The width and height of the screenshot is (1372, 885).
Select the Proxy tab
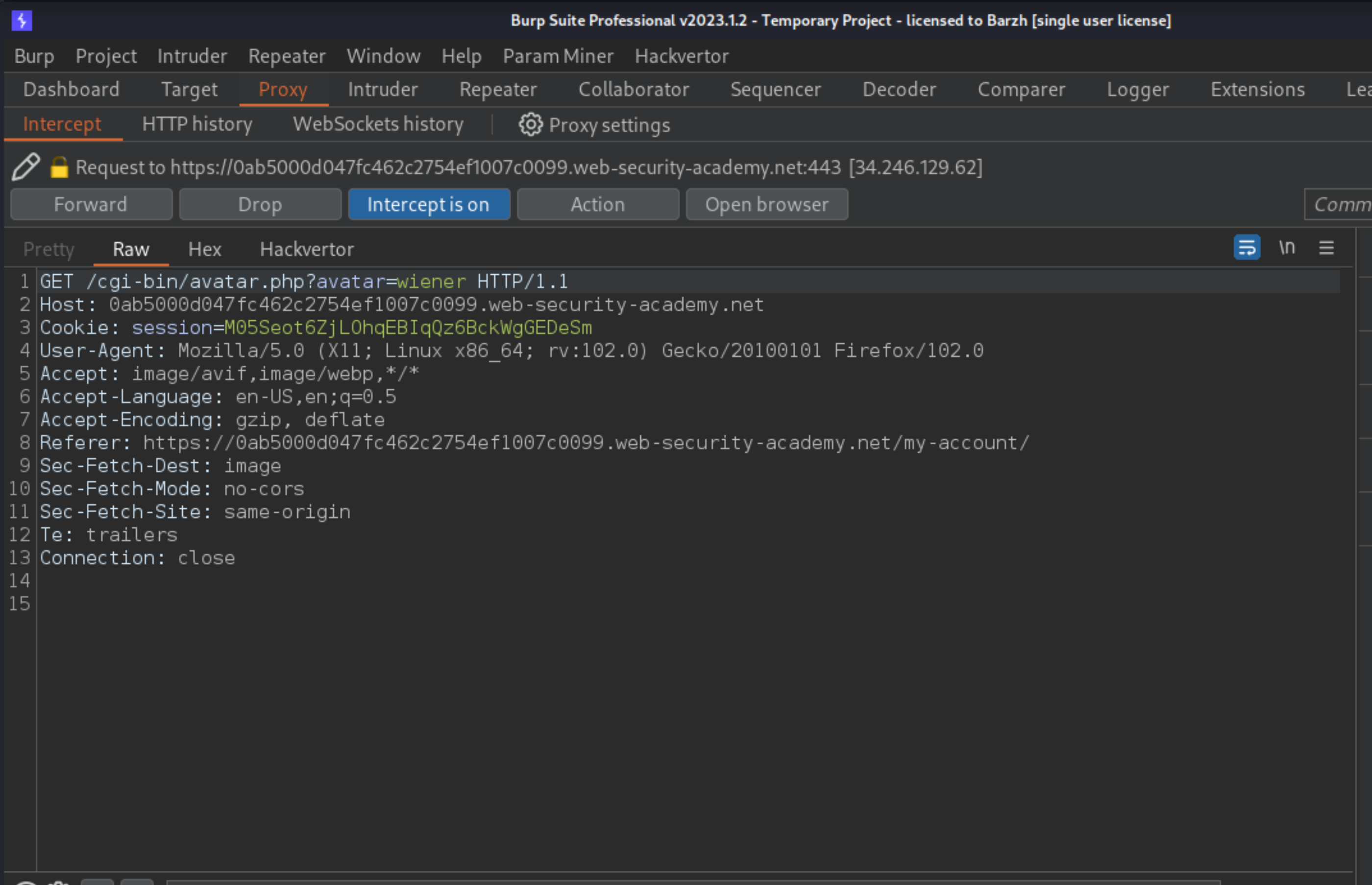tap(283, 90)
